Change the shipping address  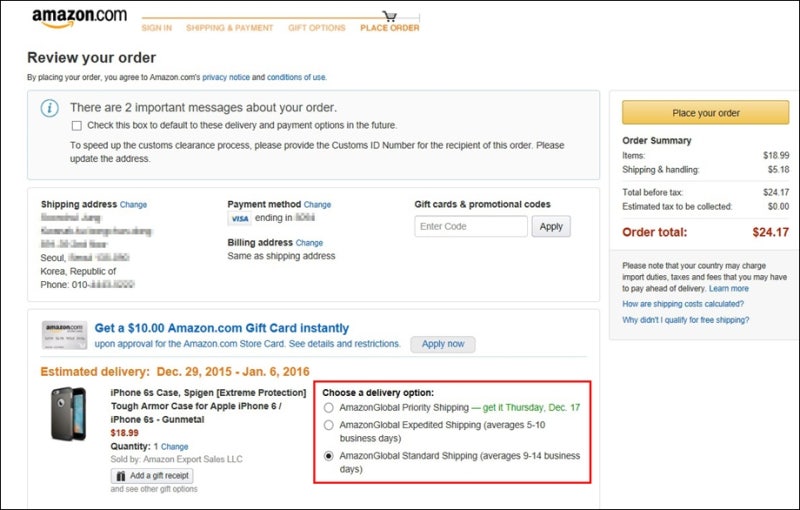point(133,205)
